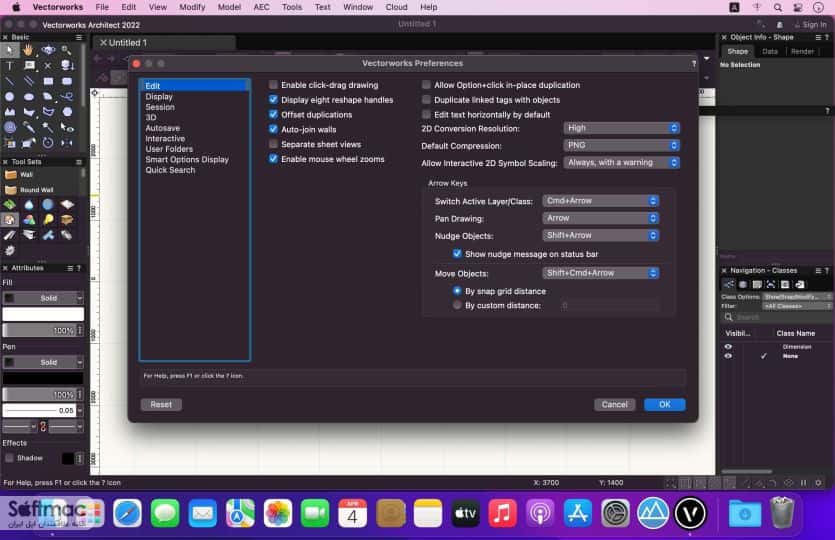Open the Basic palette menu icon

pyautogui.click(x=79, y=37)
